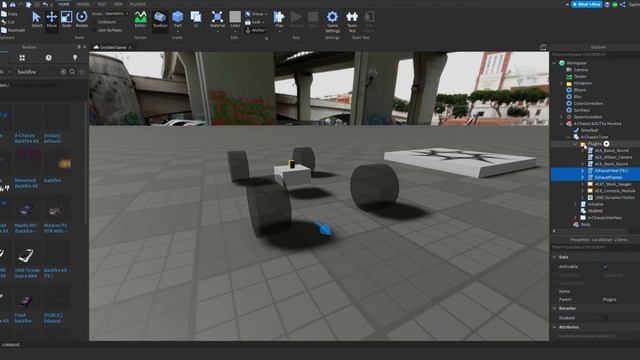Switch to the MODEL ribbon tab
Image resolution: width=640 pixels, height=360 pixels.
[83, 4]
